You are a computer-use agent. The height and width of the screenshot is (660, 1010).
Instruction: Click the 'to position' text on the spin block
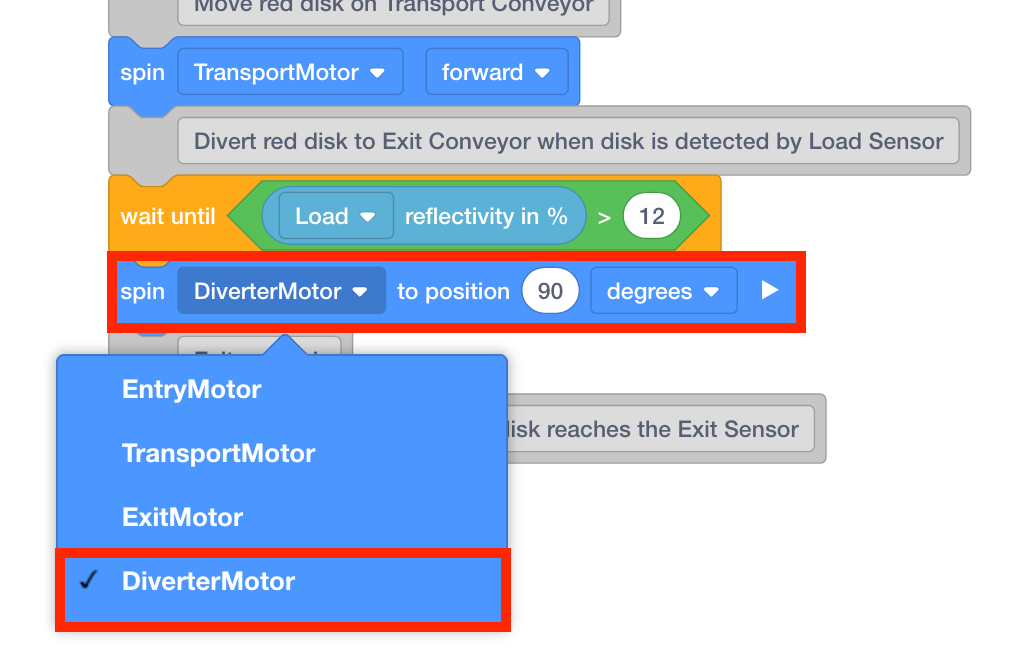click(x=453, y=292)
